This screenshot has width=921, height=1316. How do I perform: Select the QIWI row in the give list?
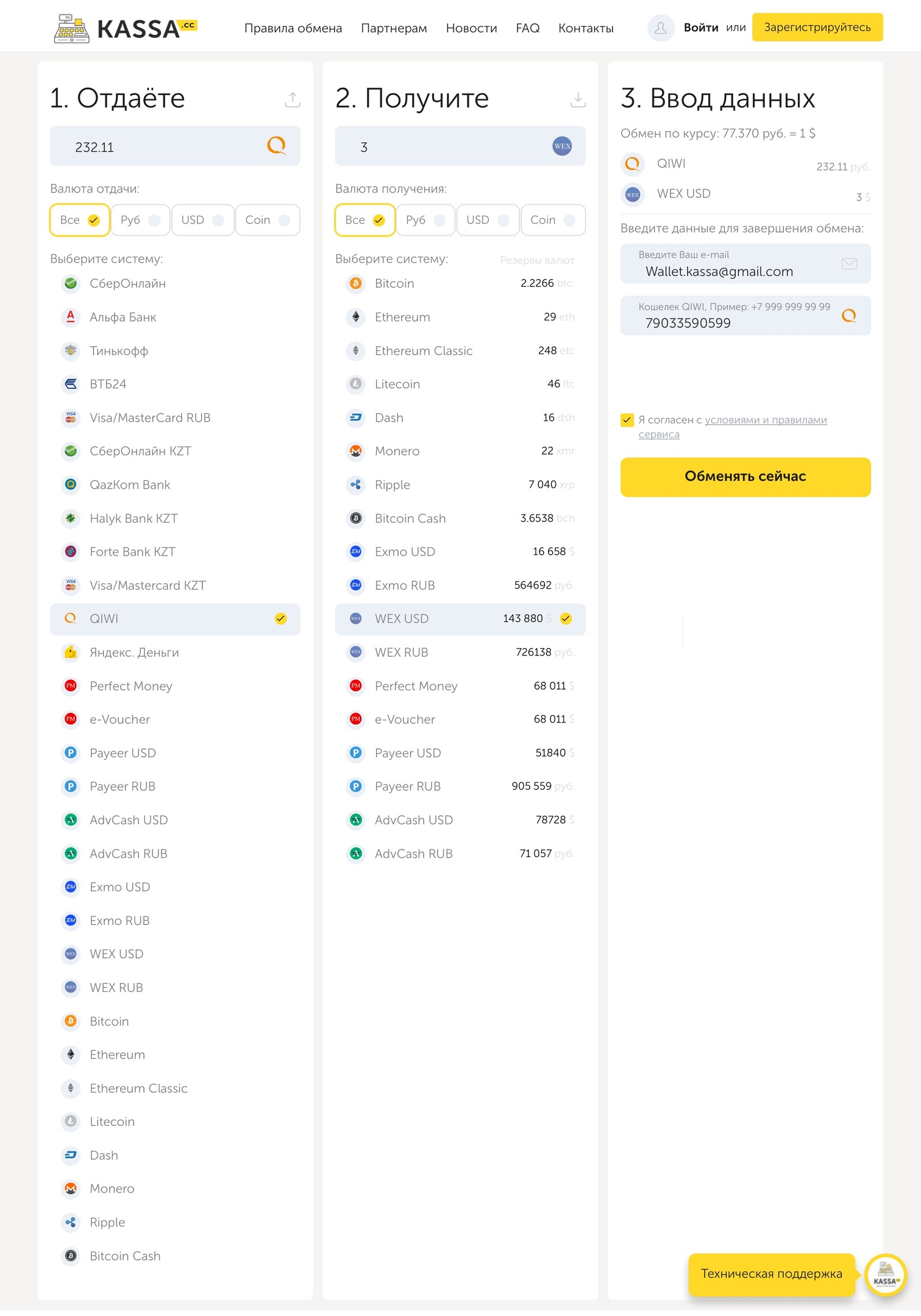coord(175,619)
